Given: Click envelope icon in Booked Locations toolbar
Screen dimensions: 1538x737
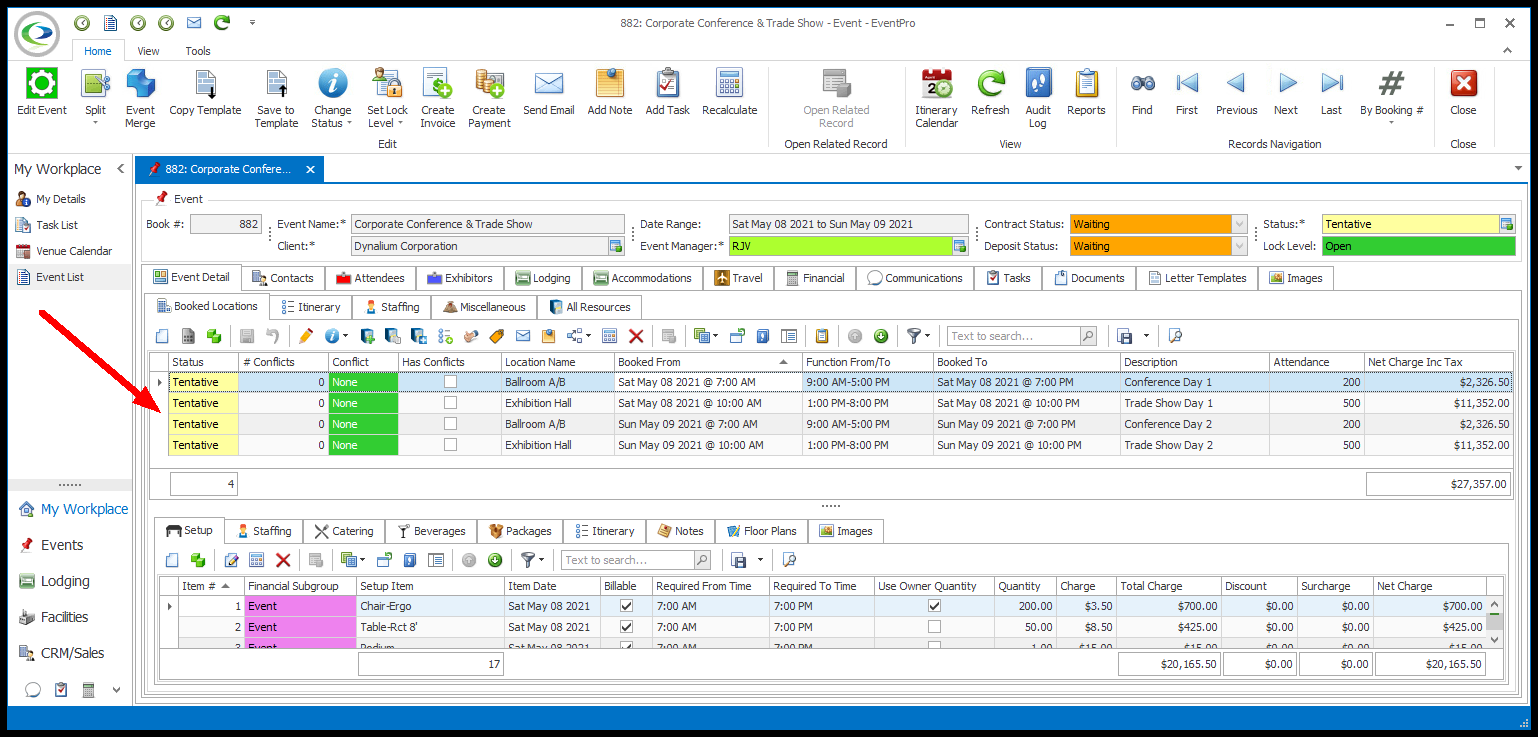Looking at the screenshot, I should coord(522,336).
